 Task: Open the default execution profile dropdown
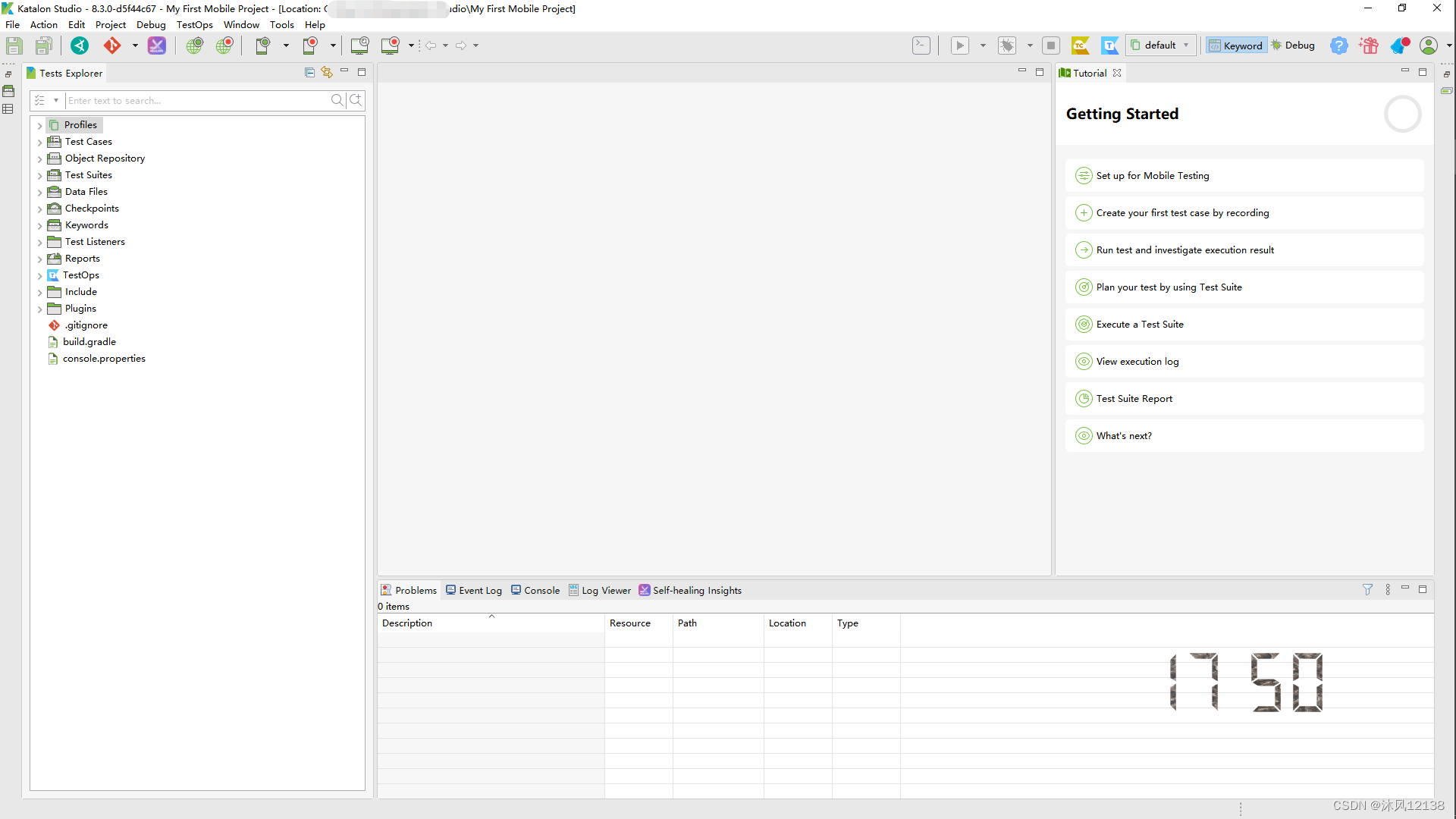[x=1161, y=45]
